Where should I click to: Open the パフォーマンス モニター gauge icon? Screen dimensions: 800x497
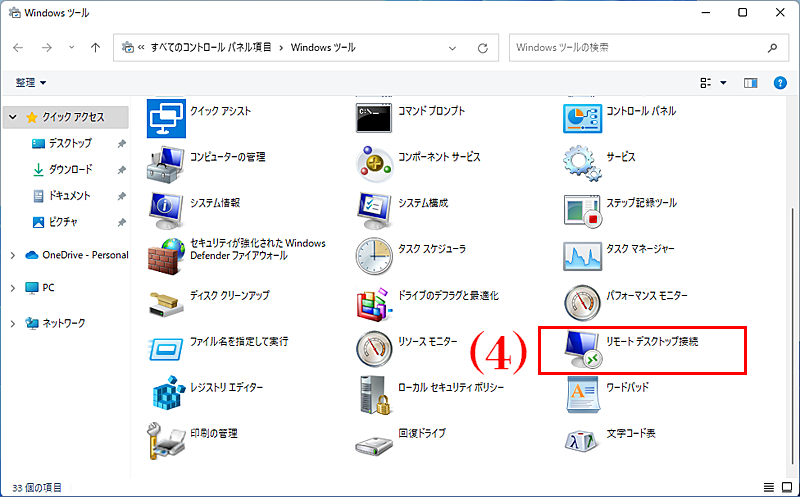(x=582, y=303)
